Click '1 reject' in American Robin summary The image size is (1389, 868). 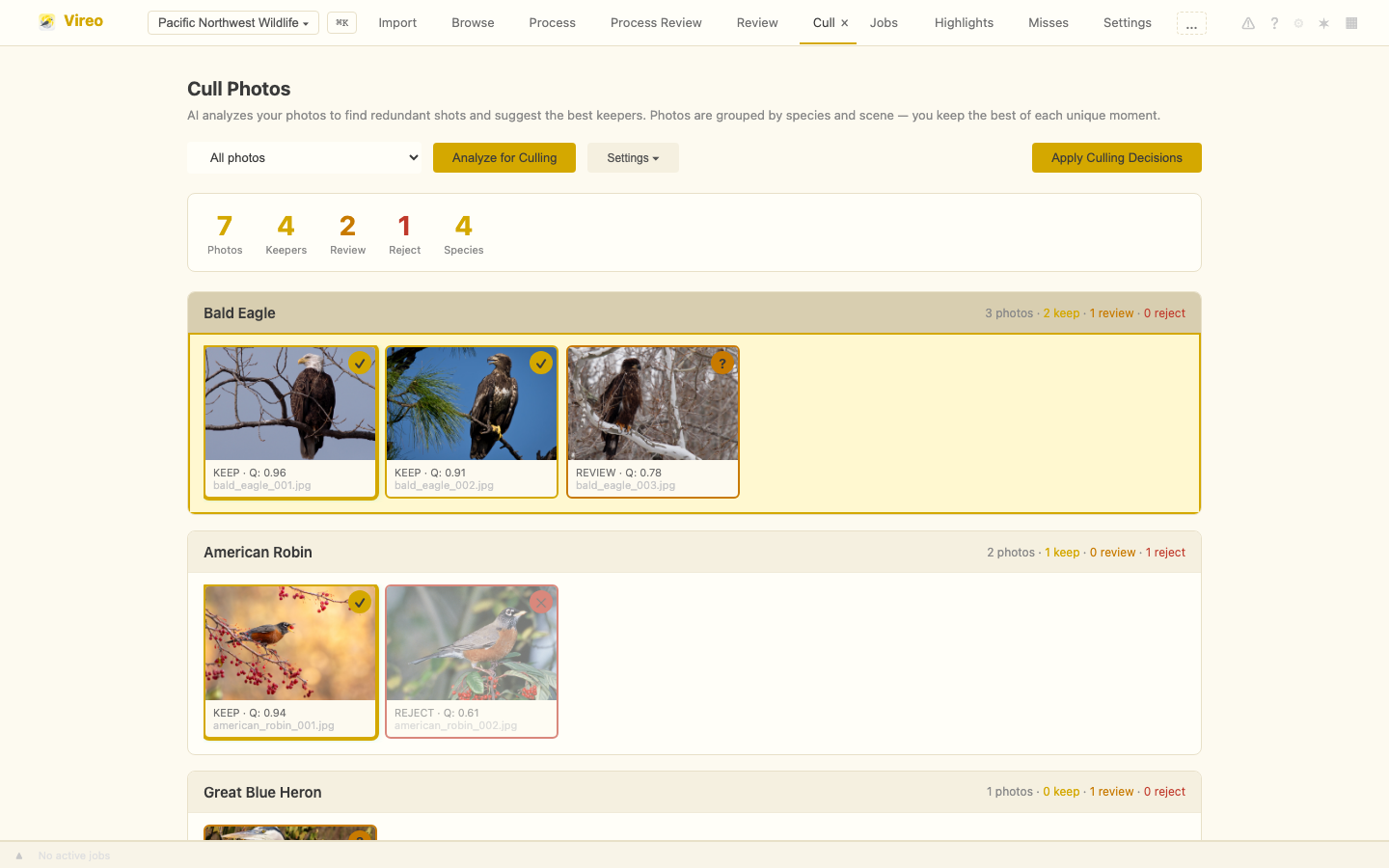coord(1165,553)
